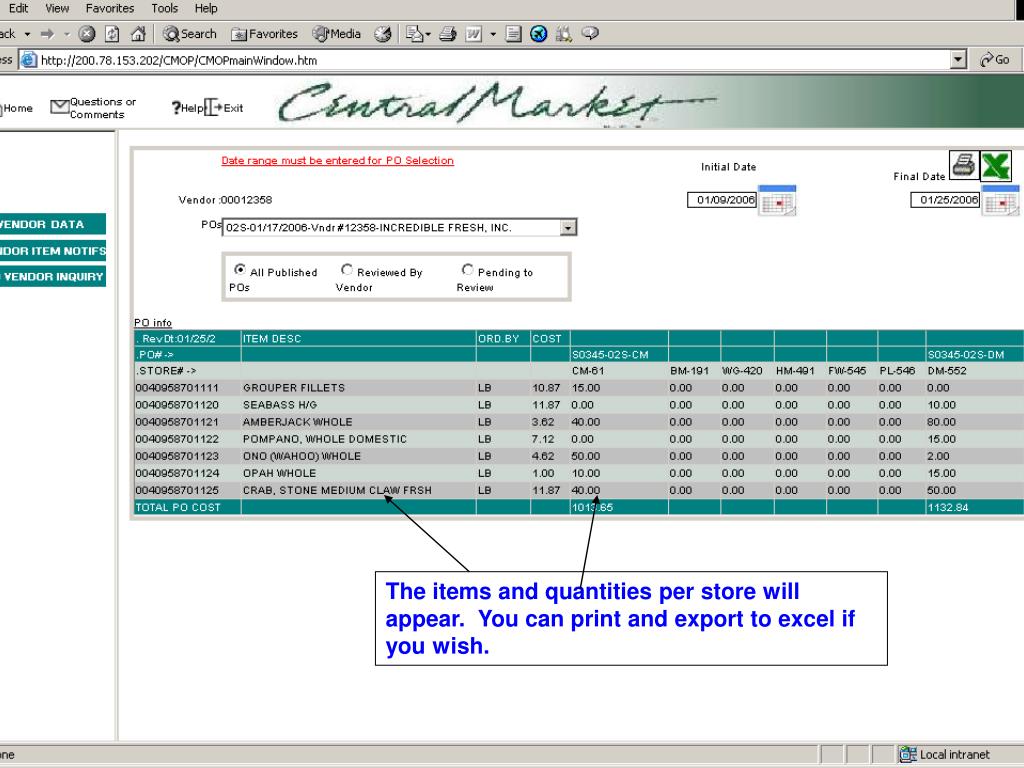This screenshot has width=1024, height=768.
Task: Click the address URL field
Action: (483, 60)
